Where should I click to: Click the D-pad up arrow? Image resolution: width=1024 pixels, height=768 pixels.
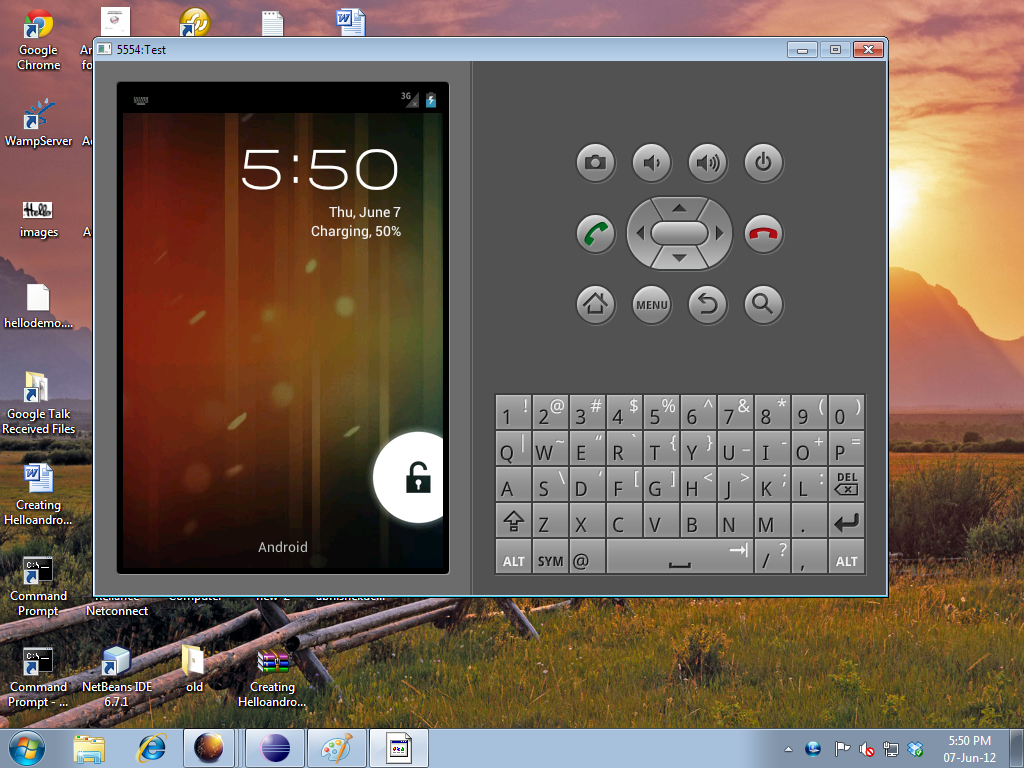[679, 208]
